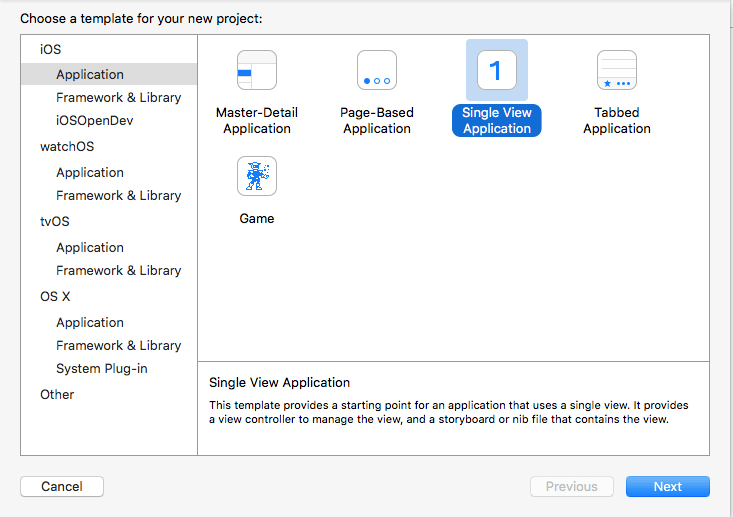Click the Previous button
This screenshot has width=733, height=517.
coord(571,486)
